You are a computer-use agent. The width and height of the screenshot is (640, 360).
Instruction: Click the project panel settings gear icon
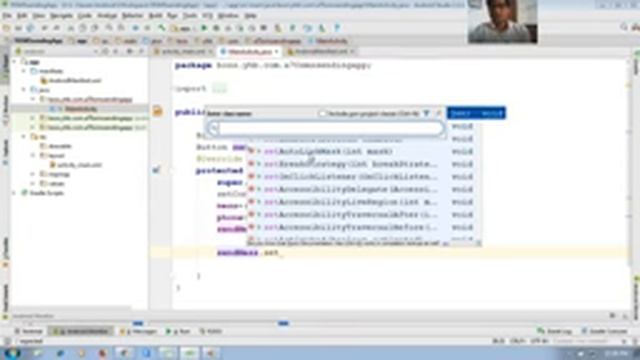[x=130, y=51]
